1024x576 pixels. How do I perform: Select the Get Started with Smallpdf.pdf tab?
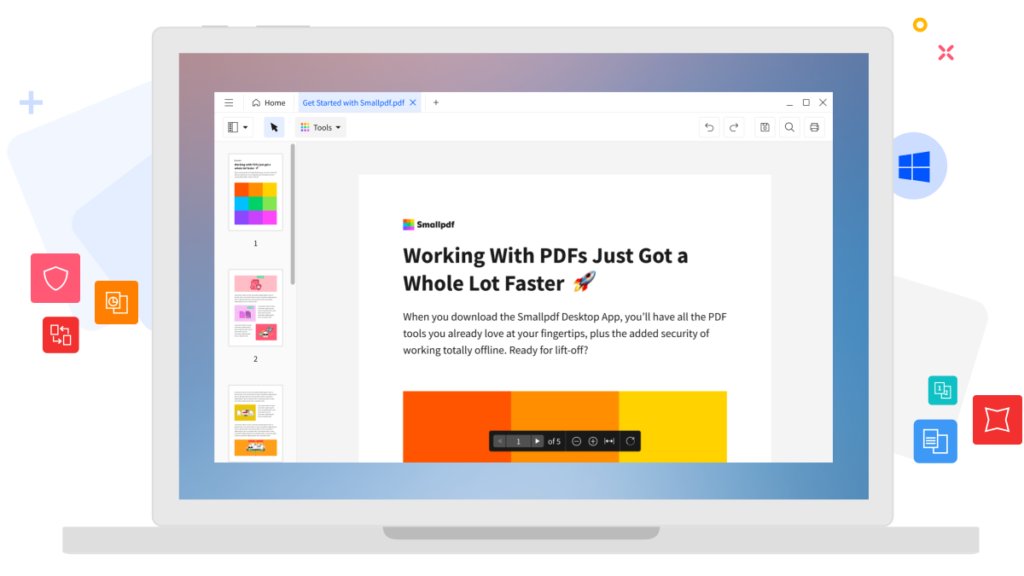353,103
